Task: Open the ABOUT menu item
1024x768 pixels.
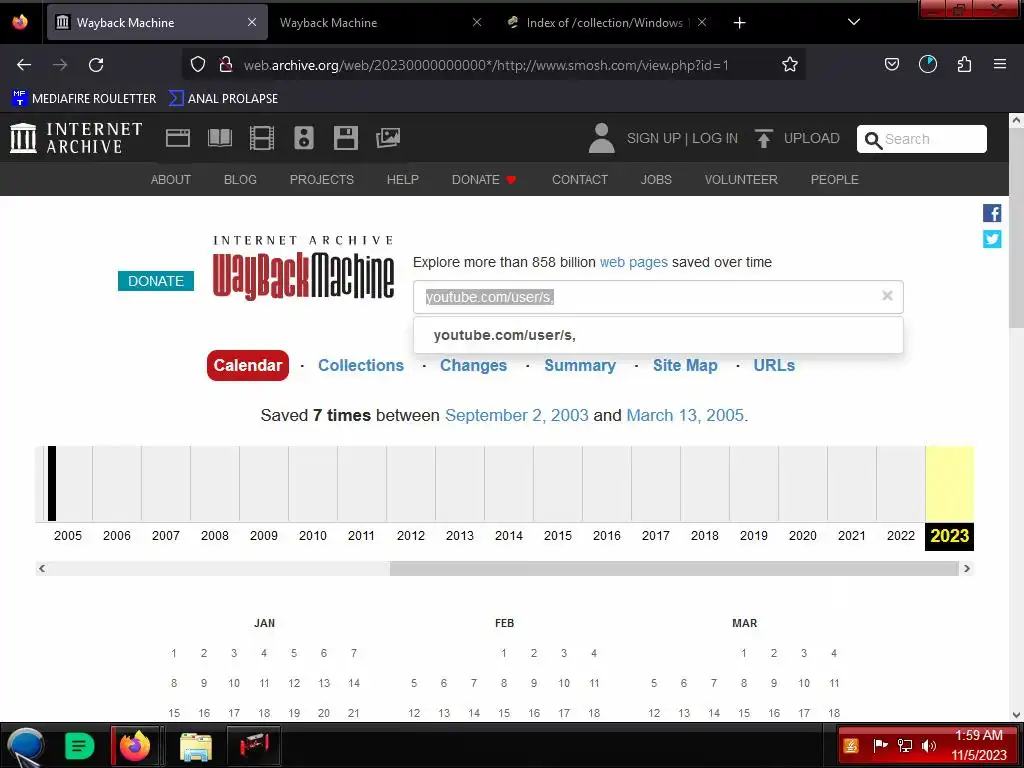Action: pyautogui.click(x=170, y=179)
